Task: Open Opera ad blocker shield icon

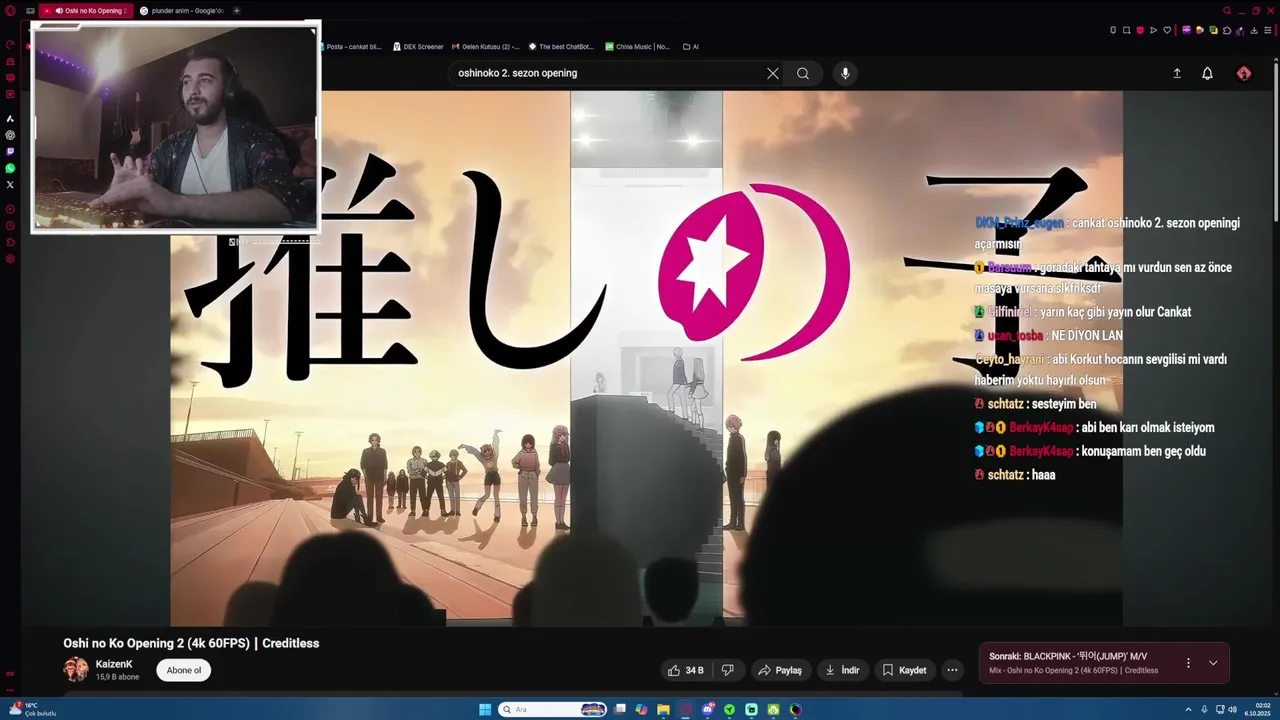Action: click(x=1140, y=30)
